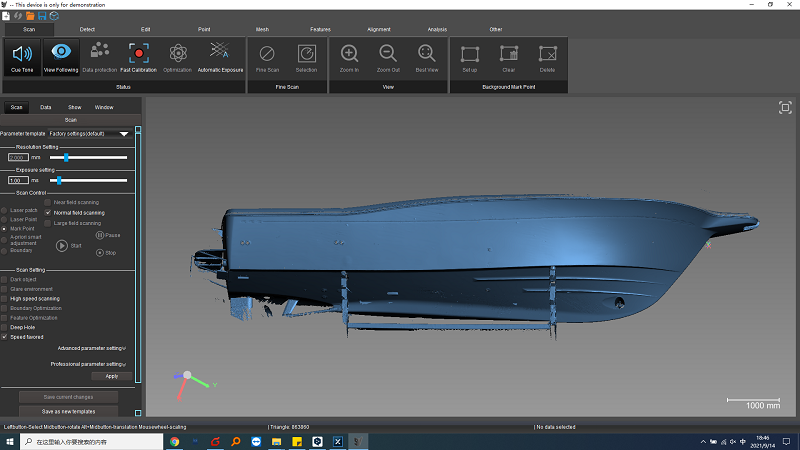Uncheck Normal field scanning checkbox

47,212
